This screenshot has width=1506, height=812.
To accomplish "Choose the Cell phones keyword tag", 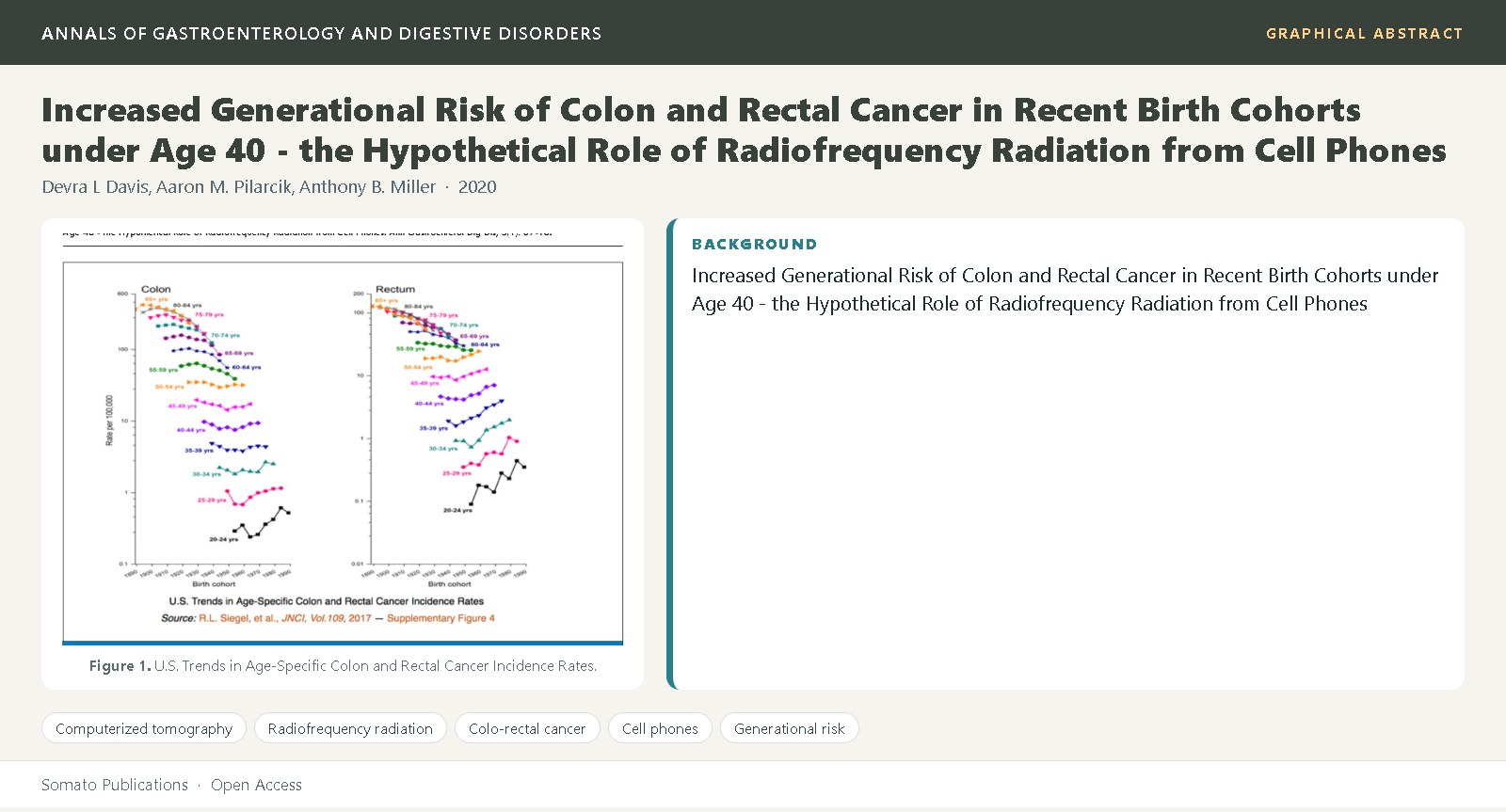I will pos(660,728).
